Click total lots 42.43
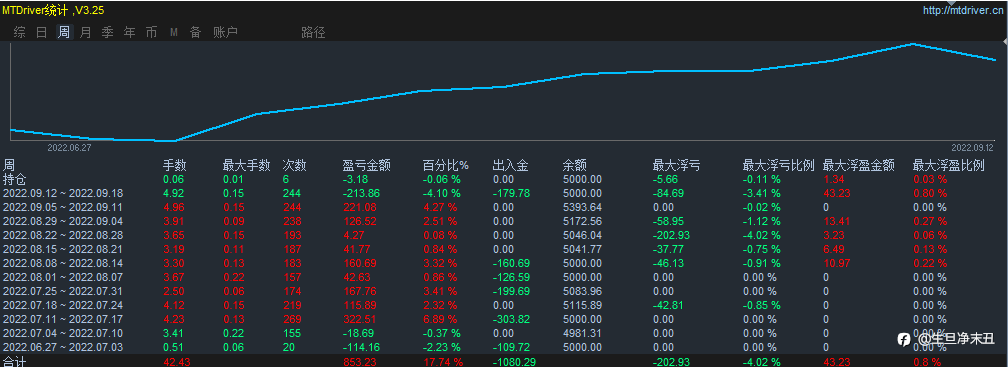This screenshot has height=367, width=1008. click(x=176, y=362)
